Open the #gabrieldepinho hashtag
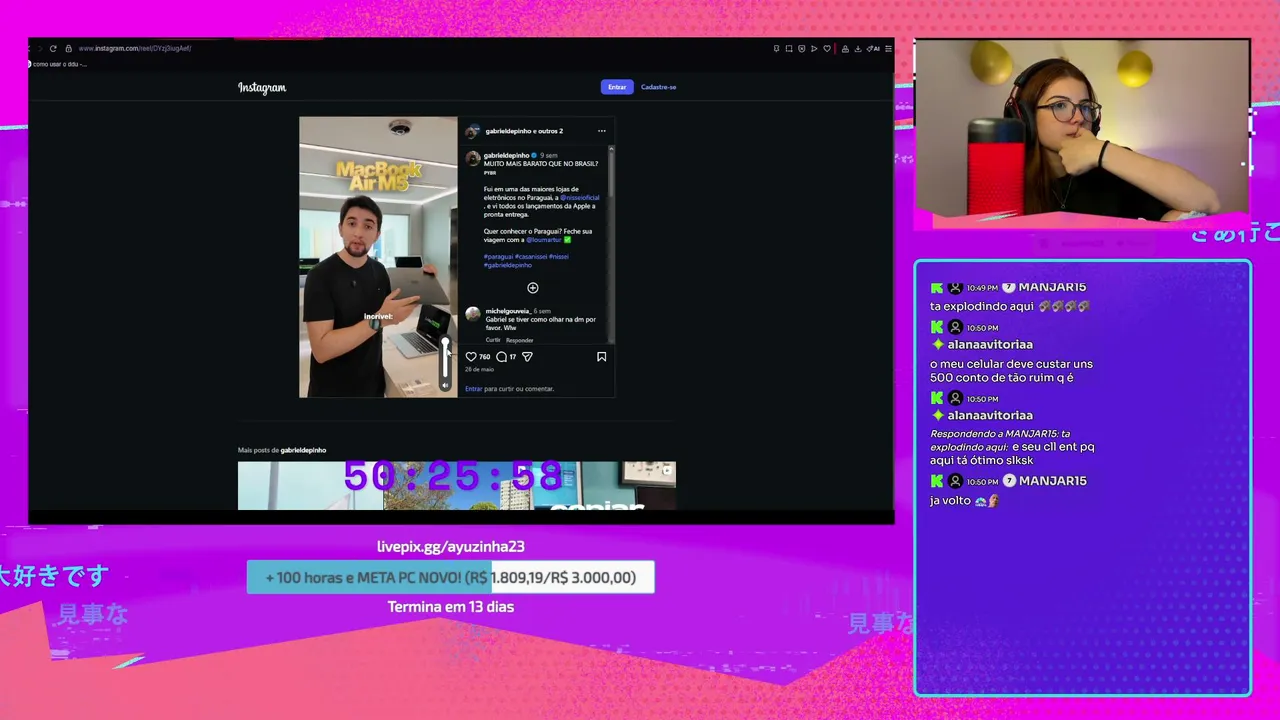 coord(508,265)
